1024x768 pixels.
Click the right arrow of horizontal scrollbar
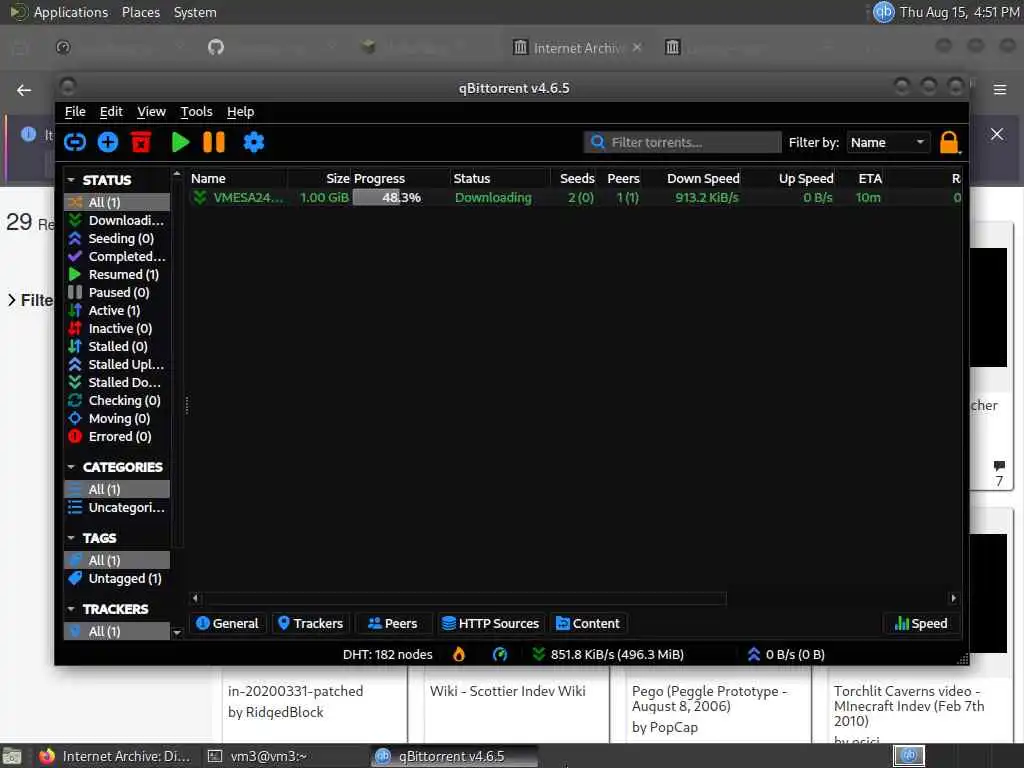click(953, 598)
